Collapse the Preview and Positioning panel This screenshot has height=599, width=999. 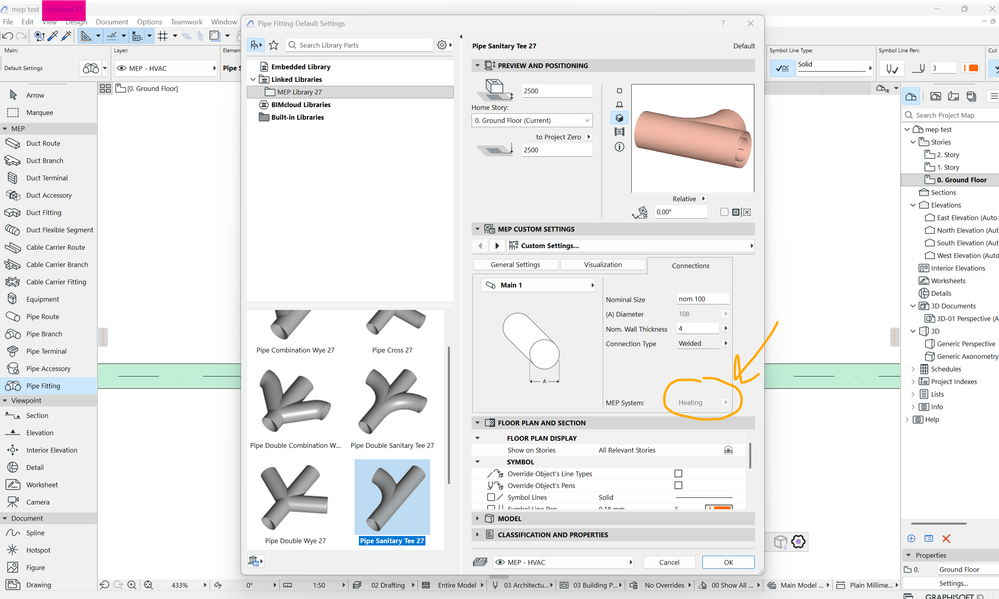477,66
